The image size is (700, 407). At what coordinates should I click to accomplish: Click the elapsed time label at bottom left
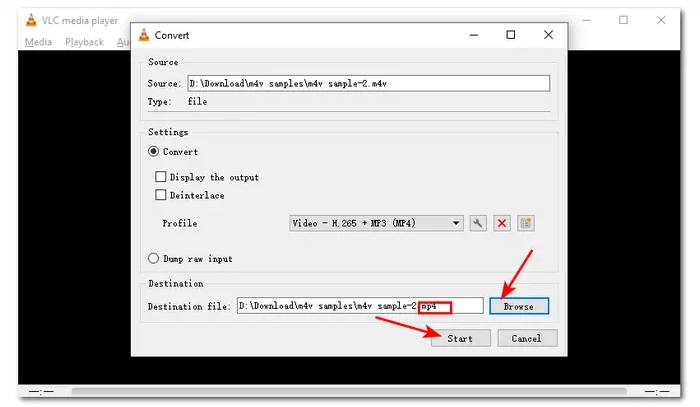pyautogui.click(x=41, y=392)
